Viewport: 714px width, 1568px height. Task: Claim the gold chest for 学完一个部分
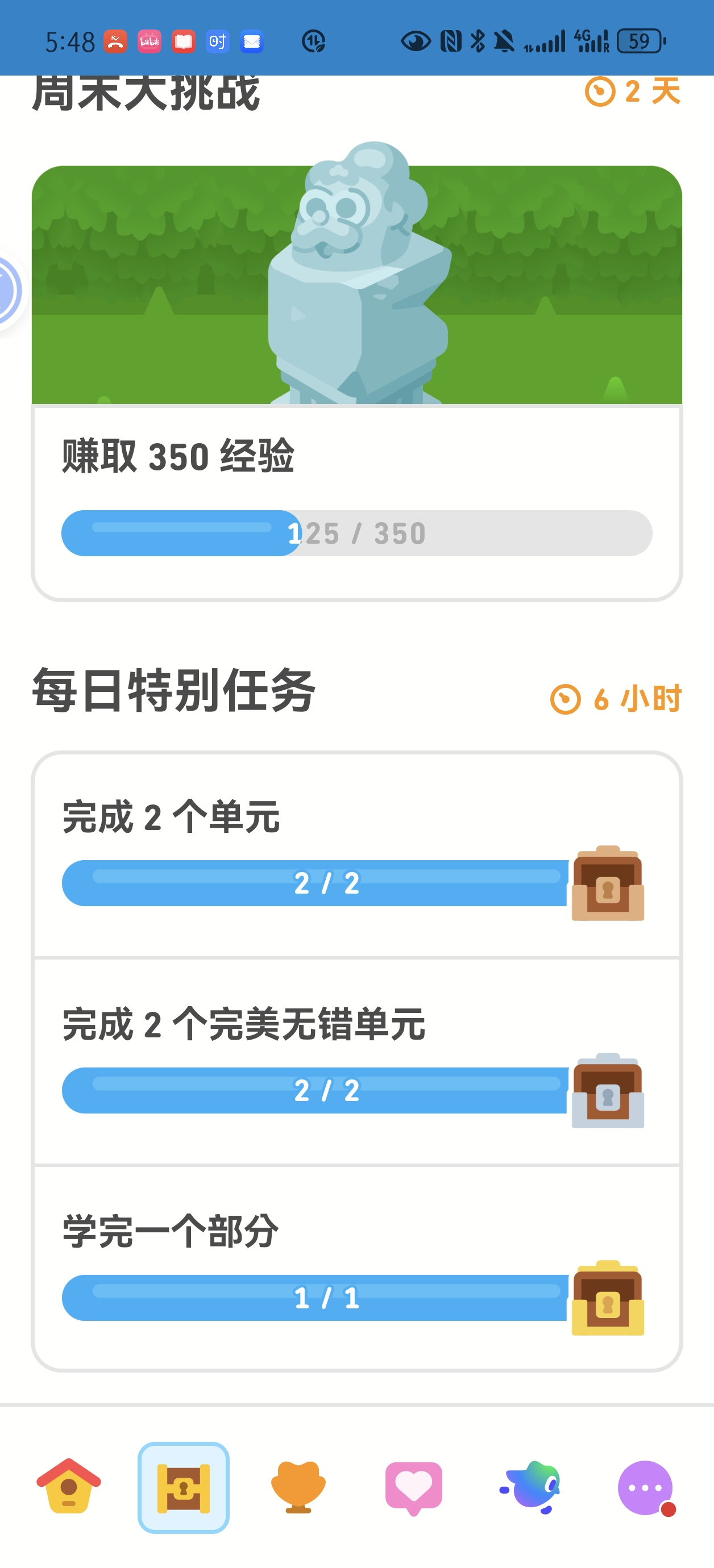point(607,1298)
